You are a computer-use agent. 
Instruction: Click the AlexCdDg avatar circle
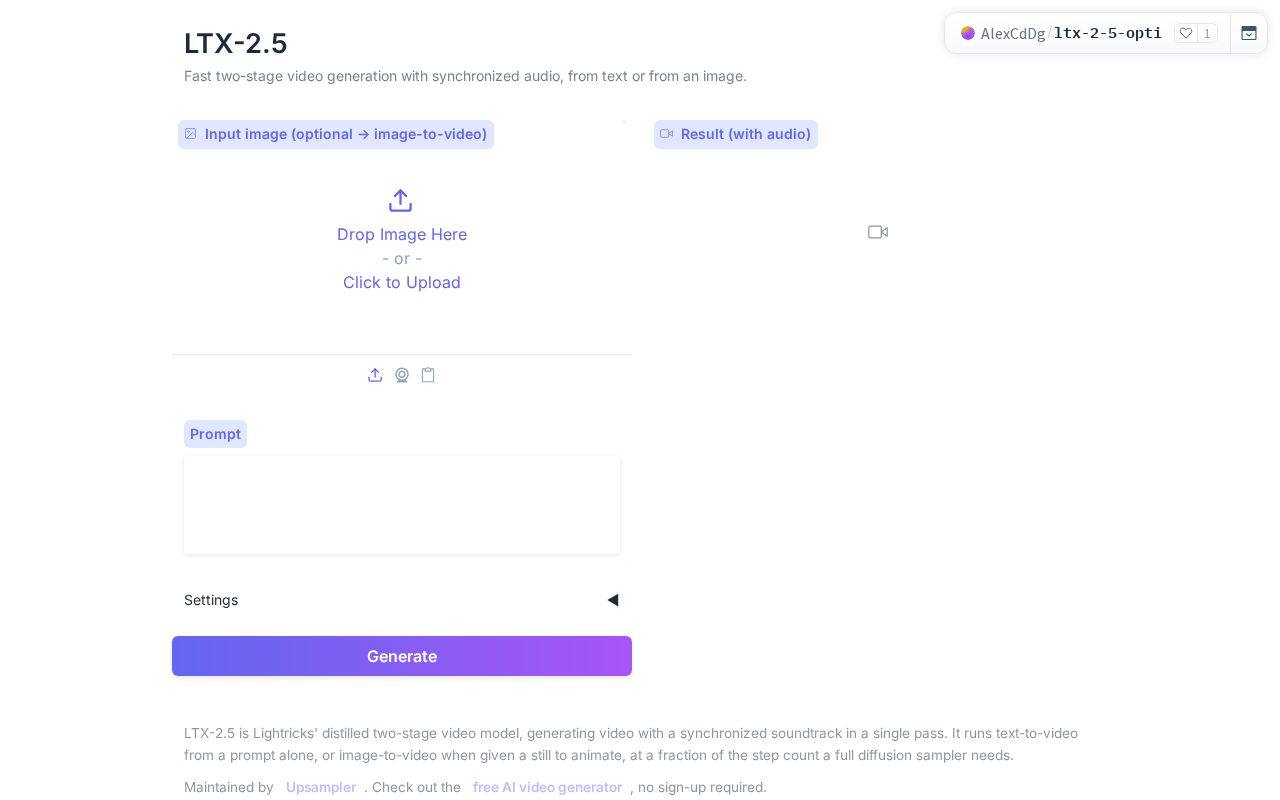pyautogui.click(x=968, y=33)
